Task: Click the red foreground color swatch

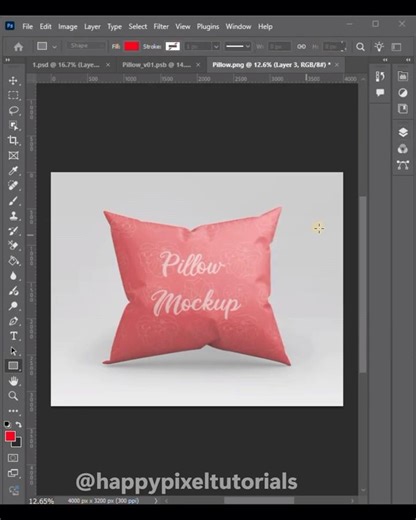Action: click(x=10, y=436)
